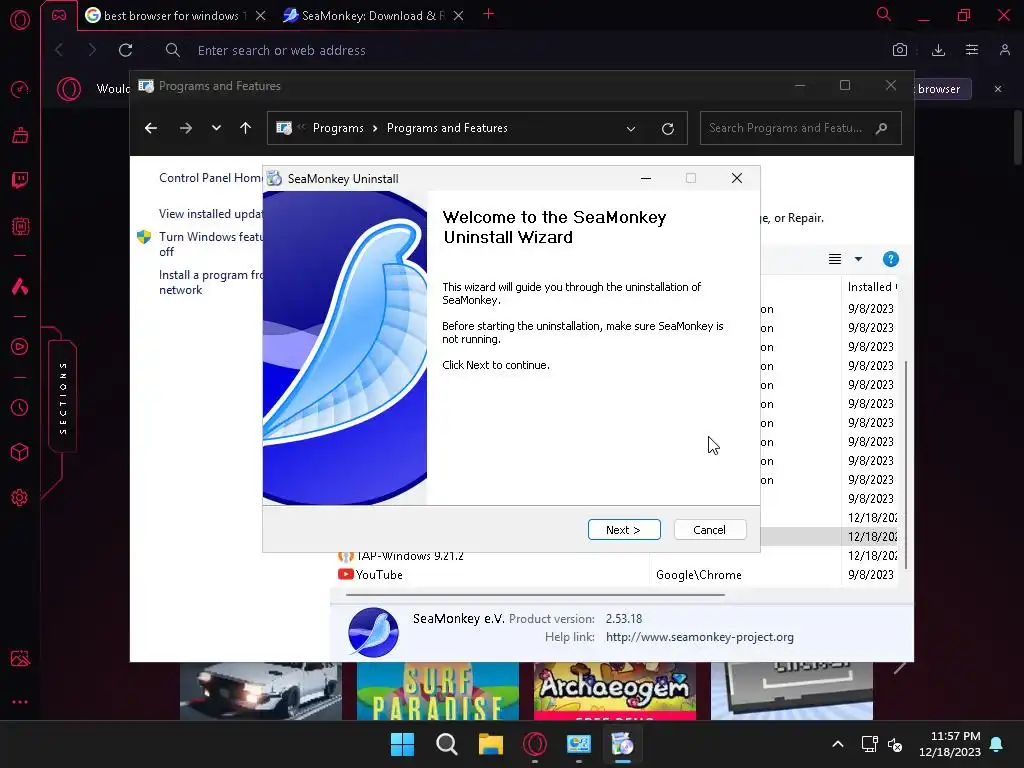This screenshot has width=1024, height=768.
Task: Open the Opera profile account icon
Action: [x=1004, y=50]
